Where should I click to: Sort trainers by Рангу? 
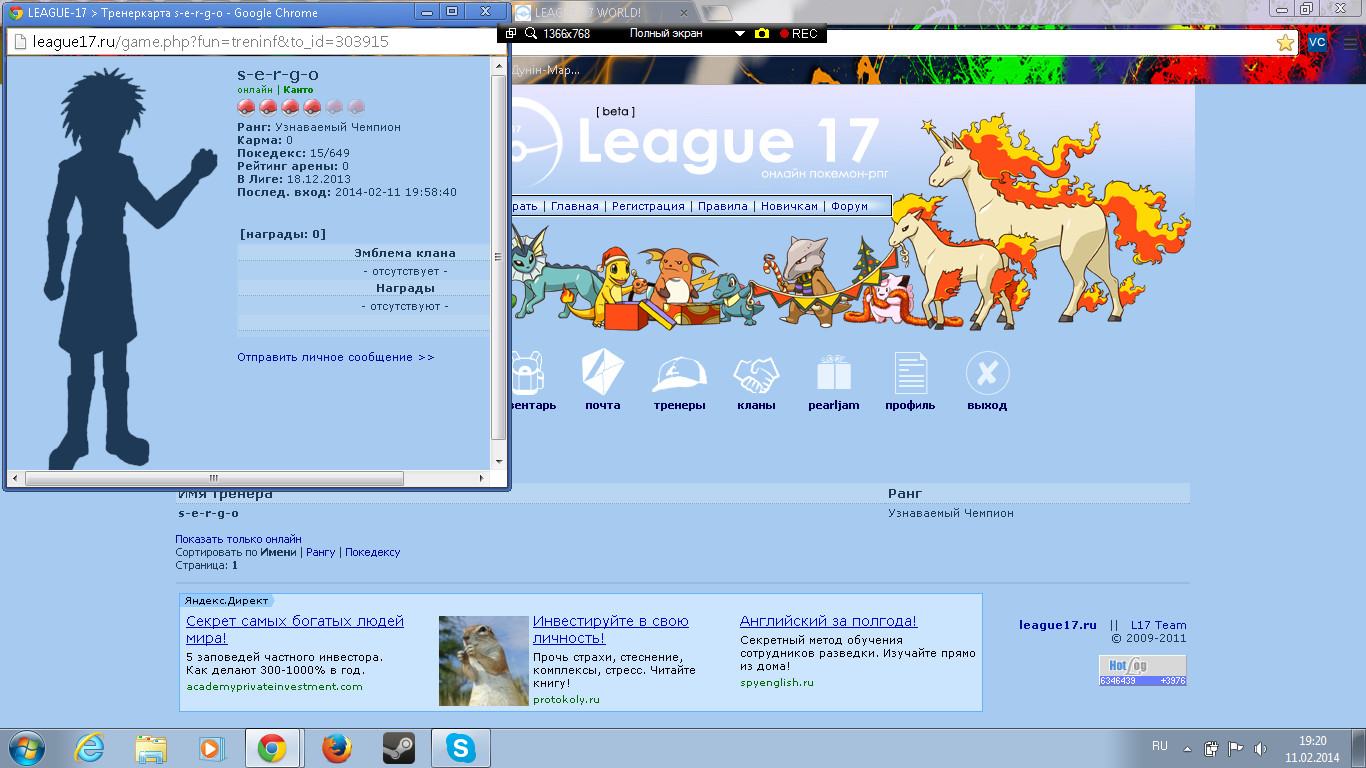click(x=320, y=552)
